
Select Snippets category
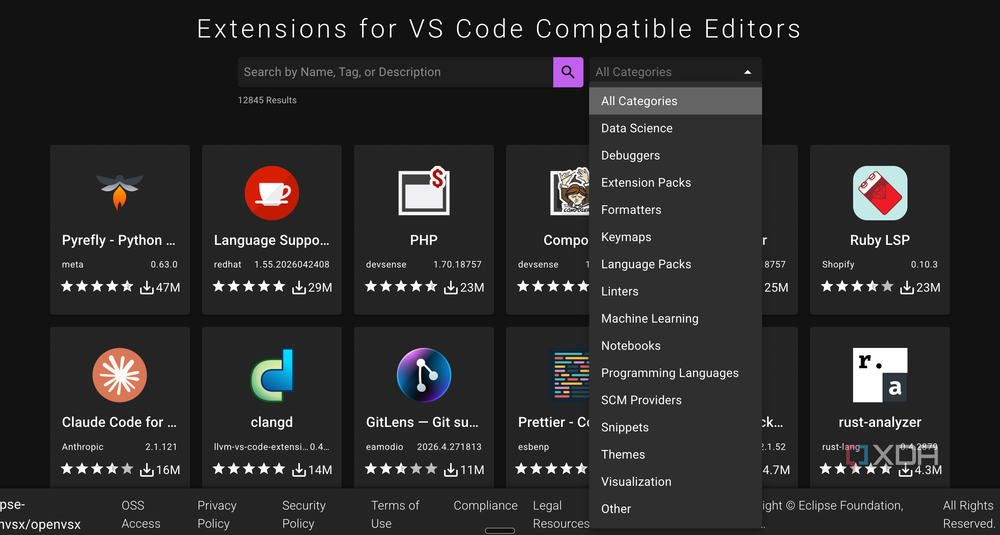click(x=675, y=427)
